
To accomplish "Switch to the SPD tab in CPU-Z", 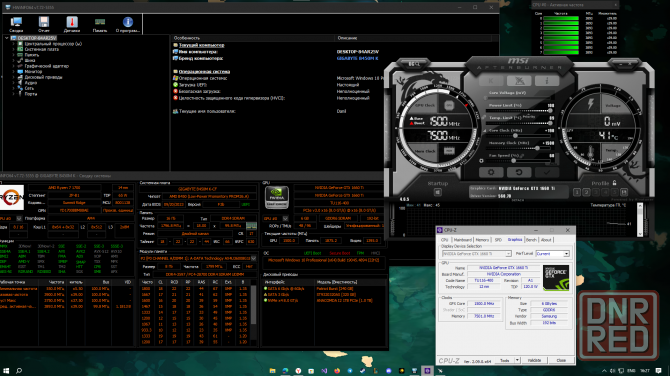I will point(498,240).
